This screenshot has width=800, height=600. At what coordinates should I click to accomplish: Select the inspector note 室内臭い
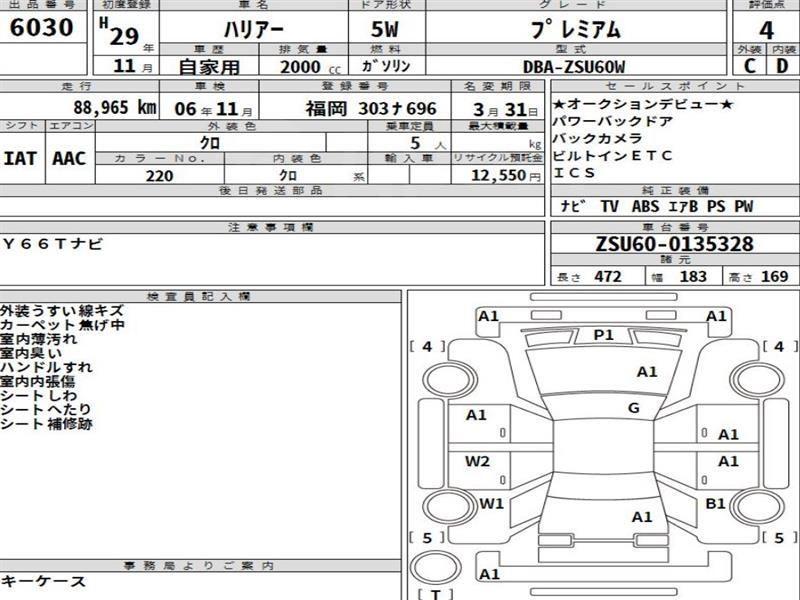pyautogui.click(x=31, y=353)
